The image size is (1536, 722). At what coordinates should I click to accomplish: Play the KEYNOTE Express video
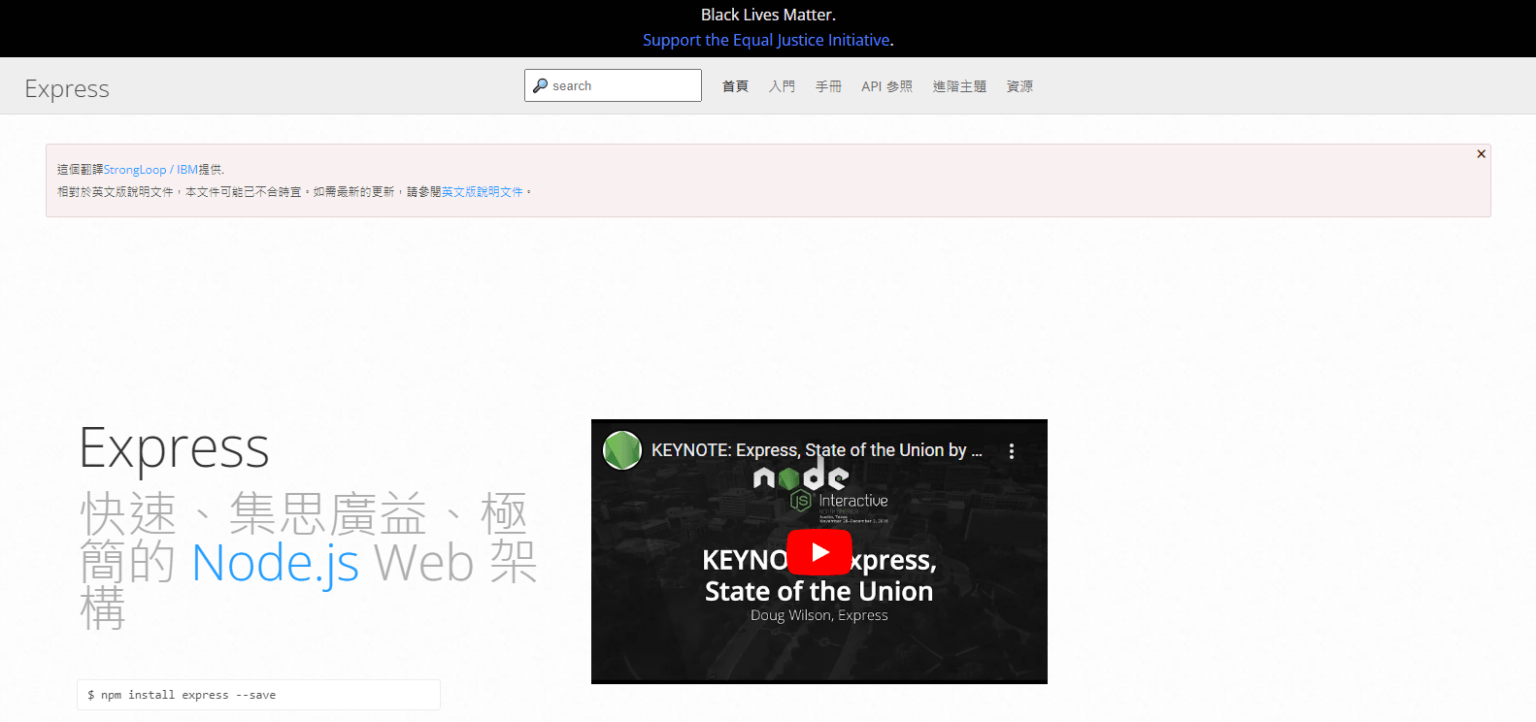819,551
